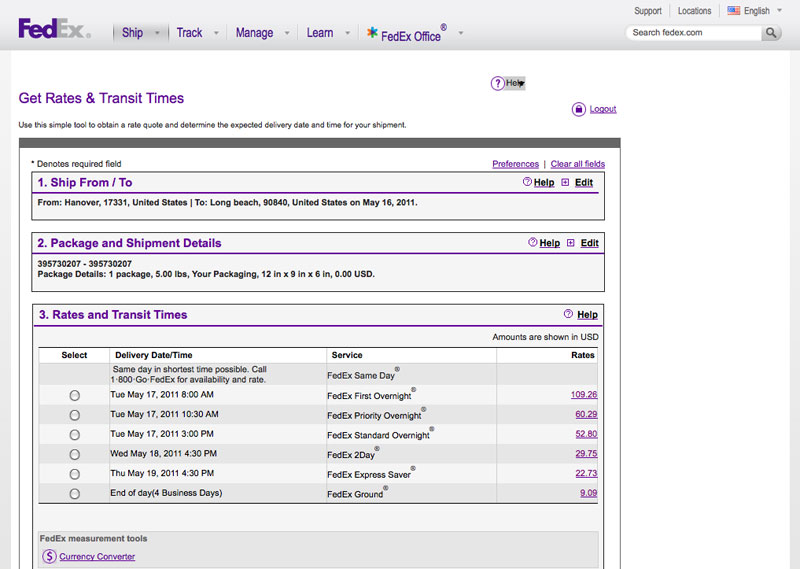Click the 29.75 rate link
Viewport: 800px width, 569px height.
point(586,454)
